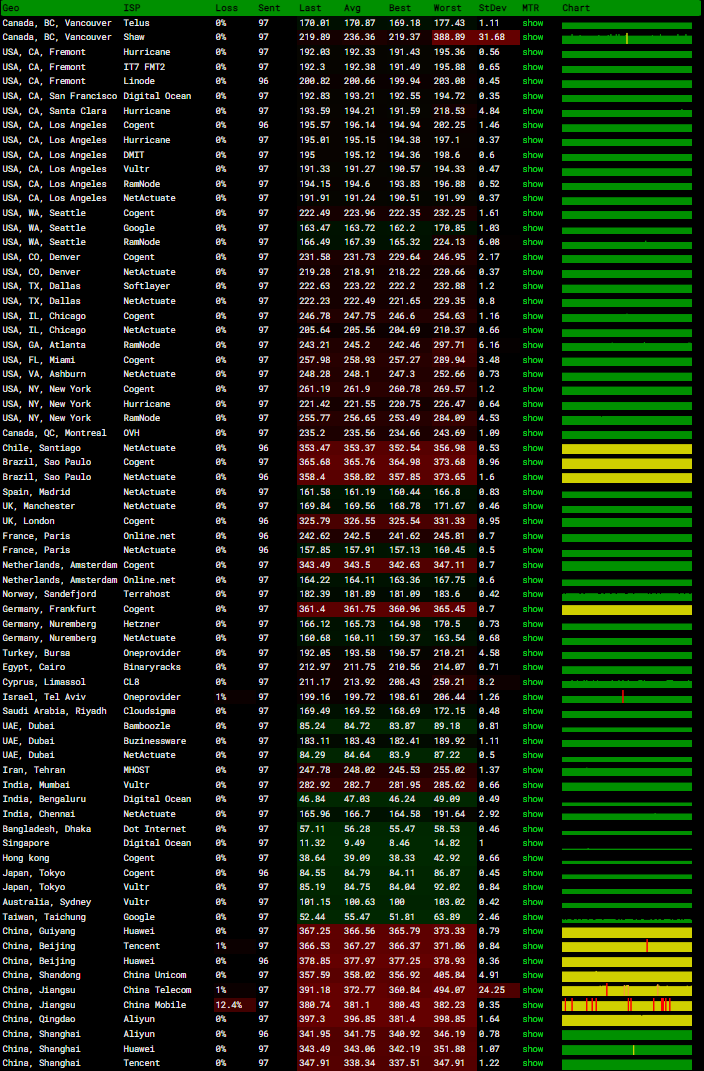Viewport: 704px width, 1071px height.
Task: Click the ISP column header
Action: pyautogui.click(x=131, y=8)
